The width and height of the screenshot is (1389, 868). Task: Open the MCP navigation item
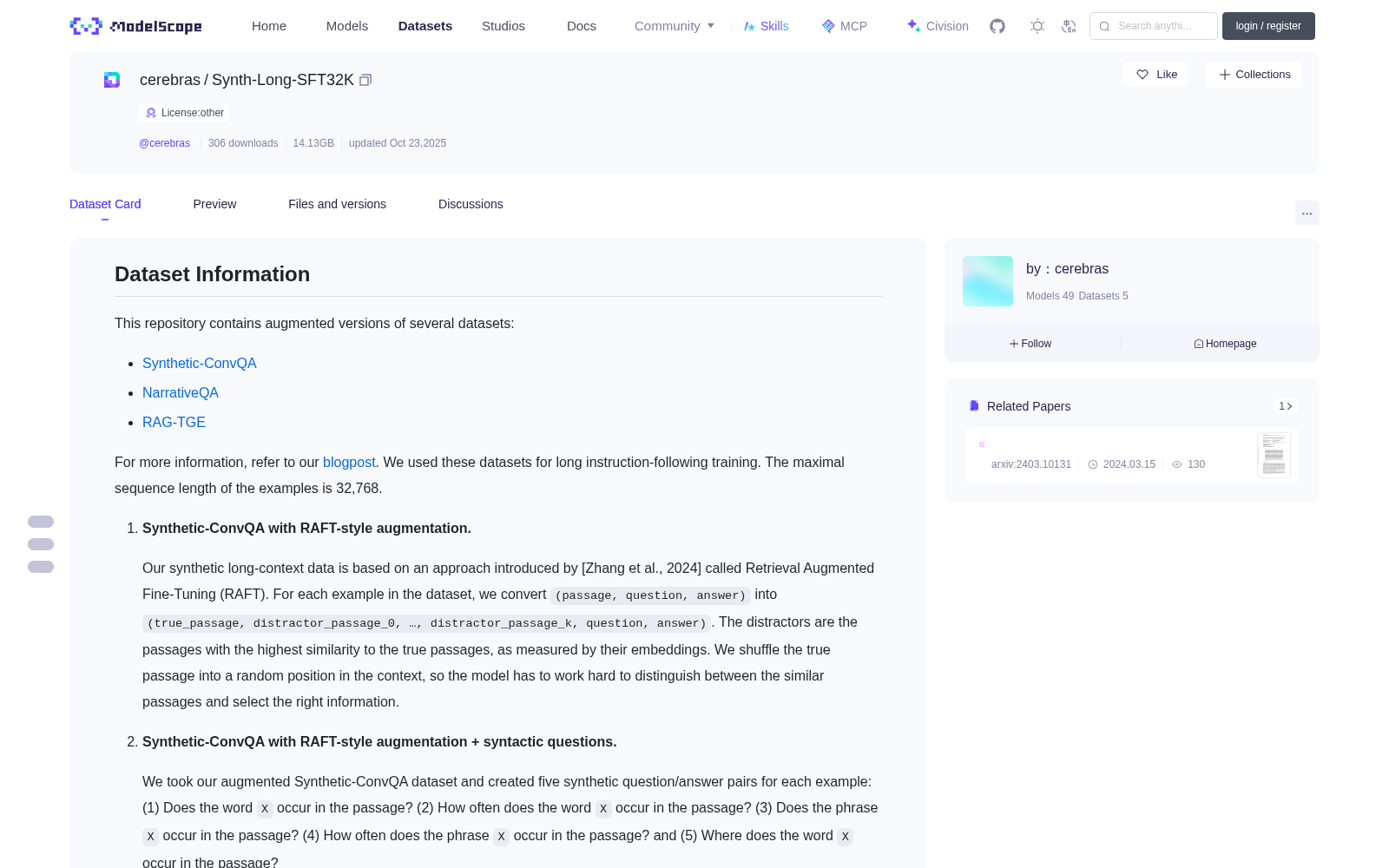click(x=844, y=26)
